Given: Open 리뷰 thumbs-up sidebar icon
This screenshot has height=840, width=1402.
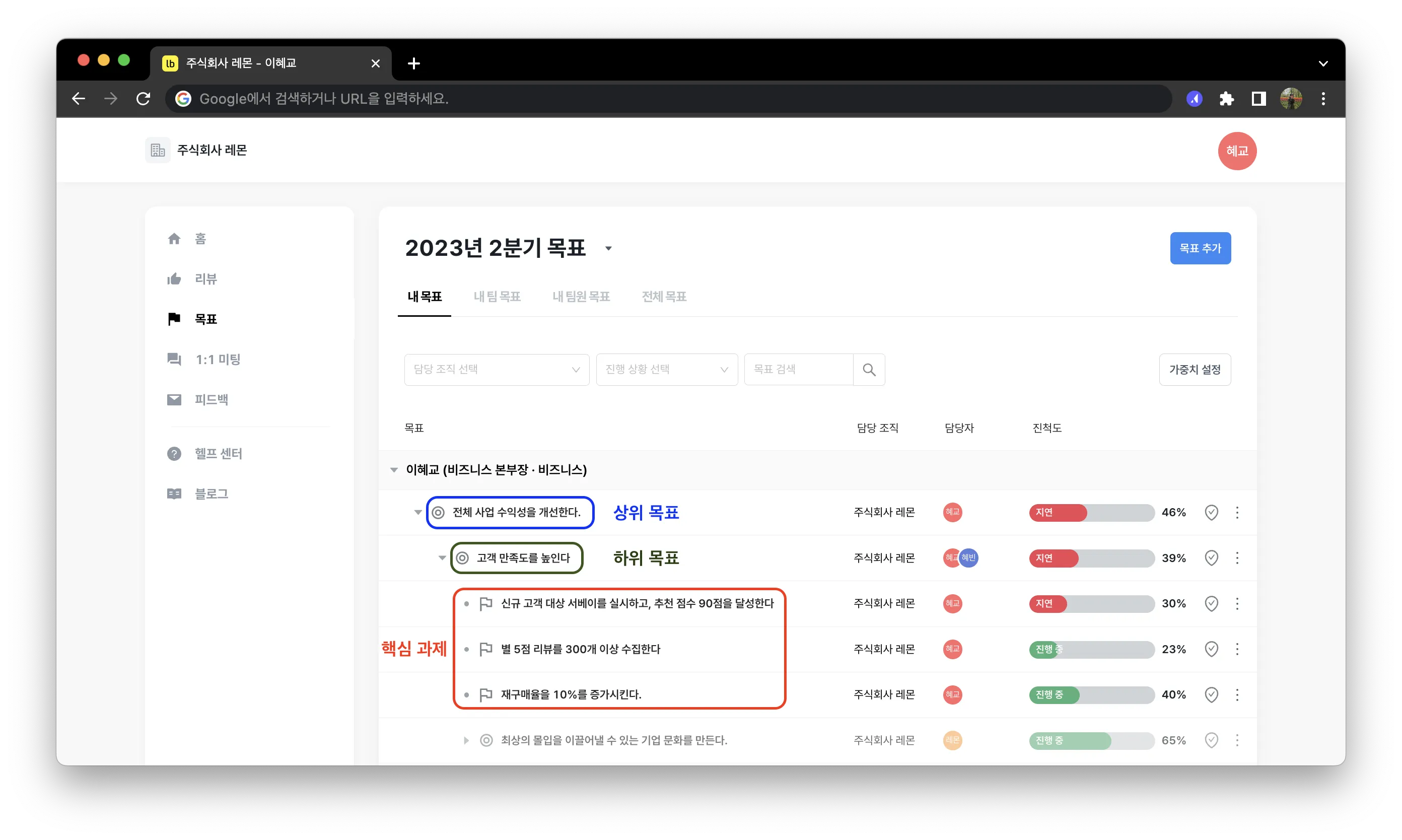Looking at the screenshot, I should click(174, 278).
